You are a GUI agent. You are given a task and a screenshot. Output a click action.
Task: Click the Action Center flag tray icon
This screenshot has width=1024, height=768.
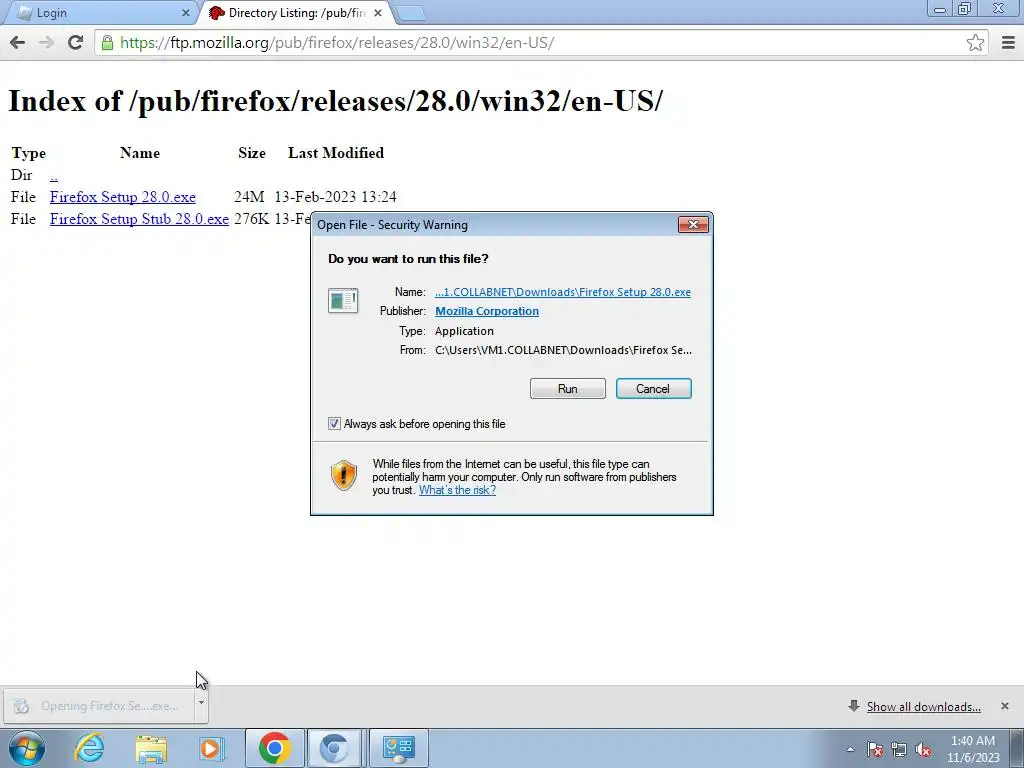(875, 750)
